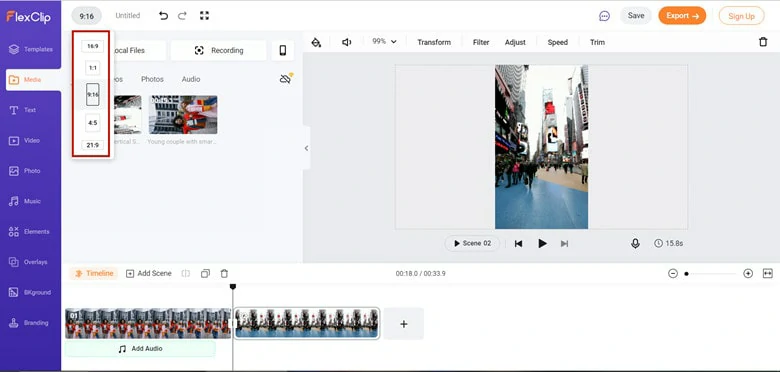Select the 16:9 aspect ratio option
The height and width of the screenshot is (372, 780).
93,46
